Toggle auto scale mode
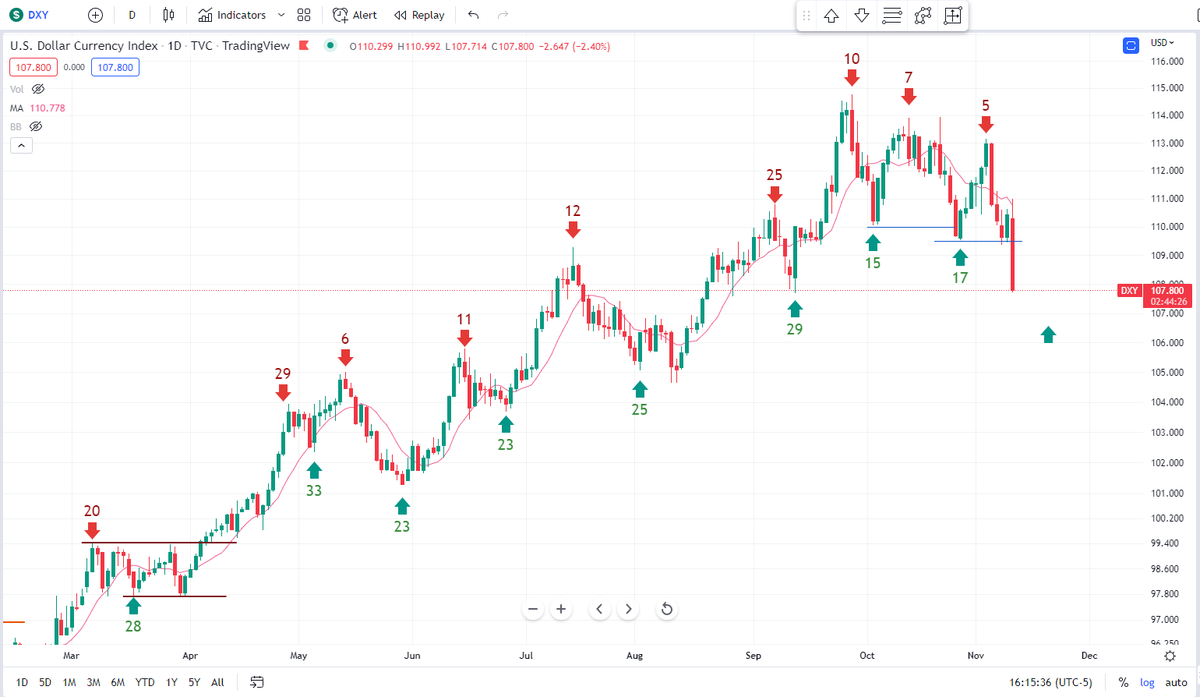 pos(1176,682)
